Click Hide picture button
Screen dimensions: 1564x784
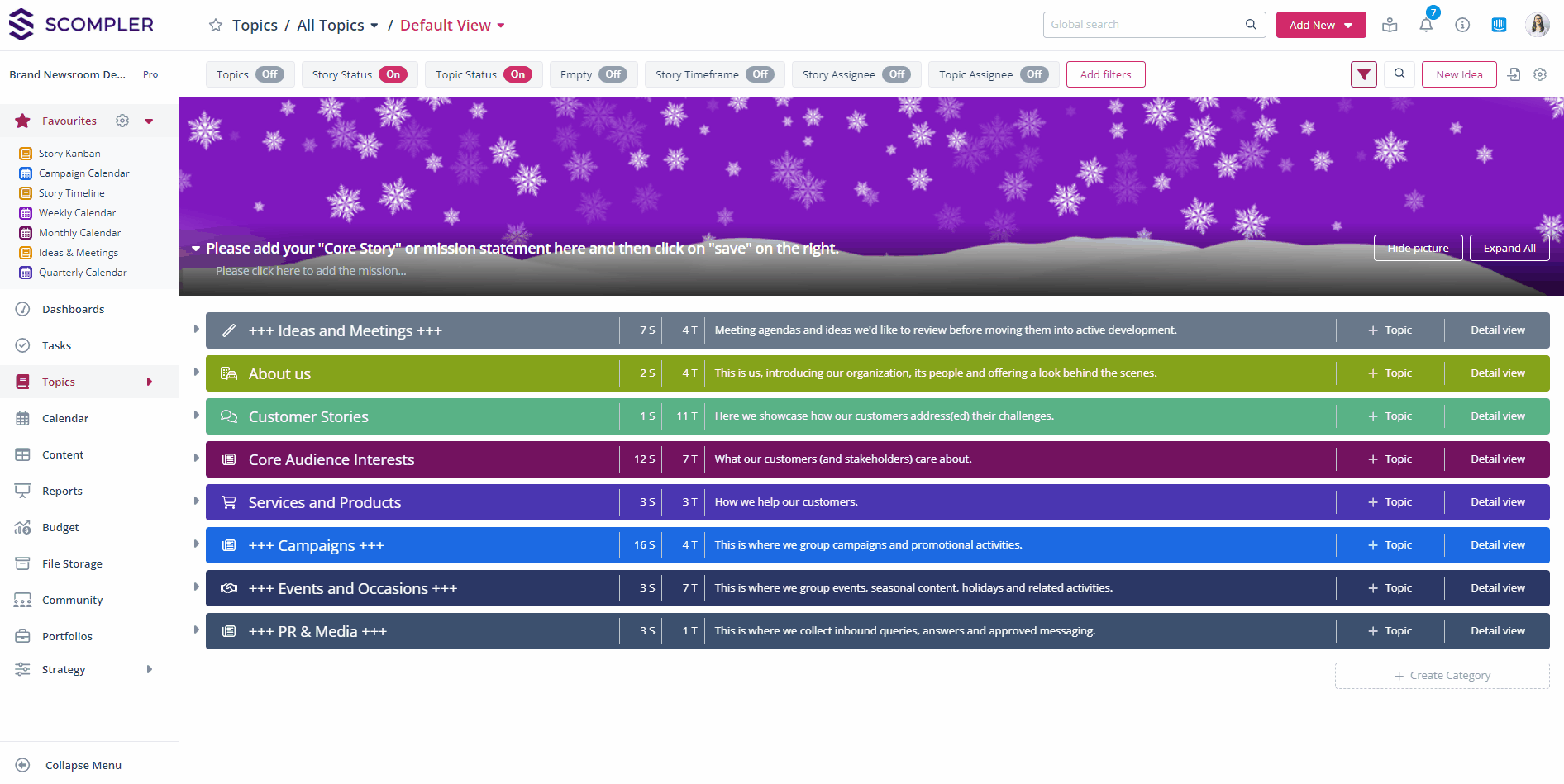[x=1417, y=248]
